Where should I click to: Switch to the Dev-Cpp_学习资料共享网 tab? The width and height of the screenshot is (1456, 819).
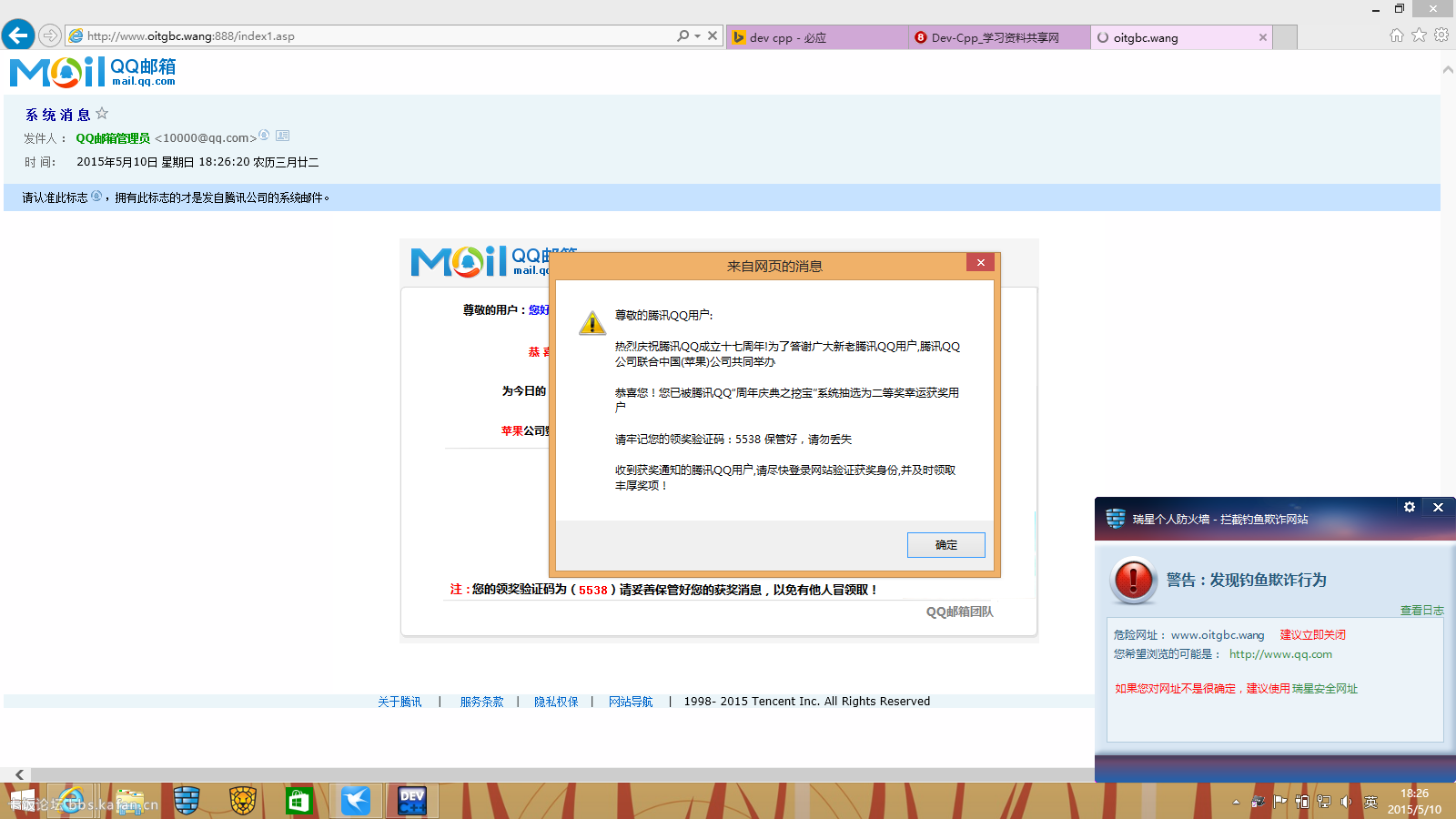coord(999,37)
